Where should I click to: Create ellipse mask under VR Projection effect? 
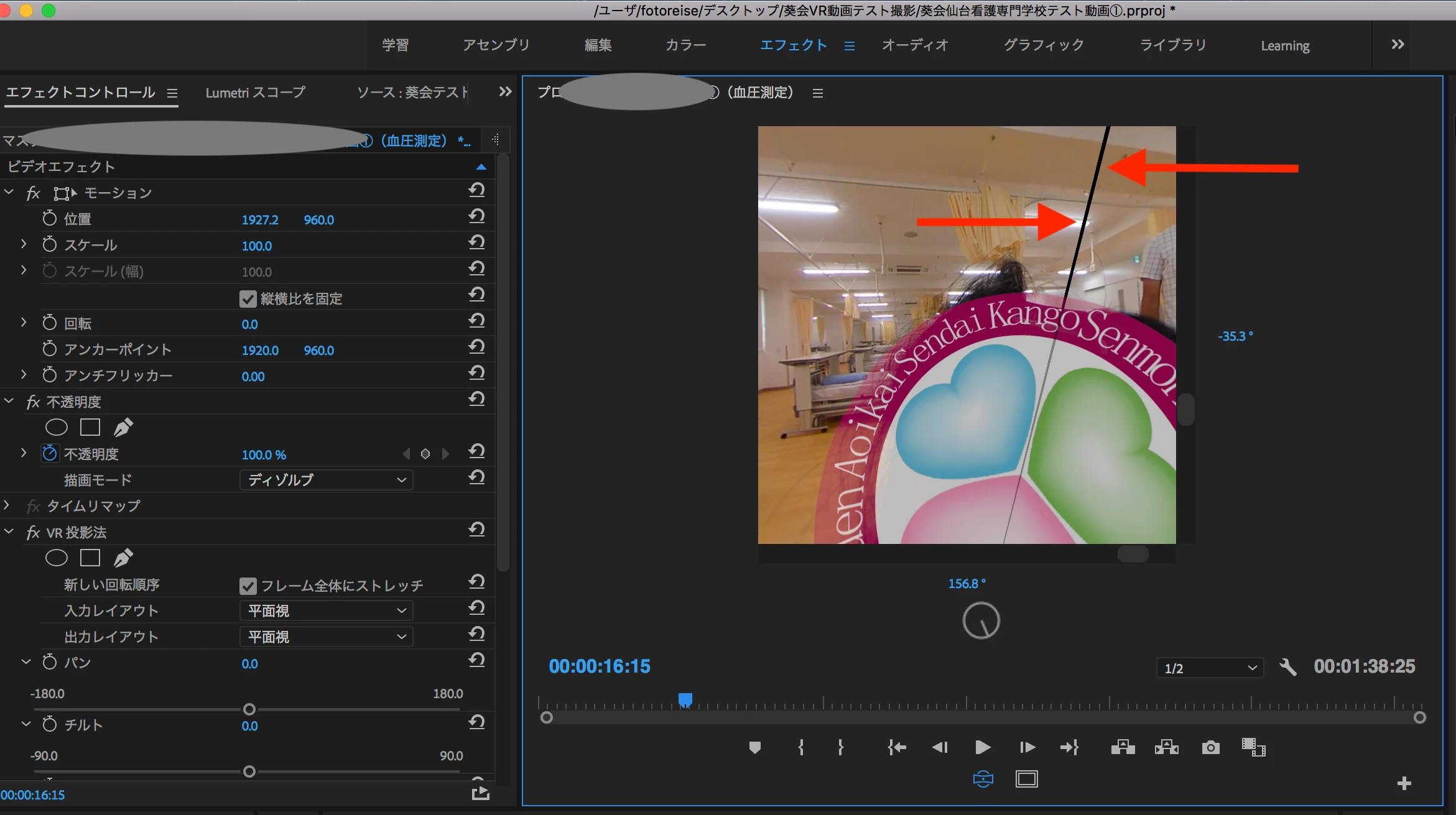[57, 558]
